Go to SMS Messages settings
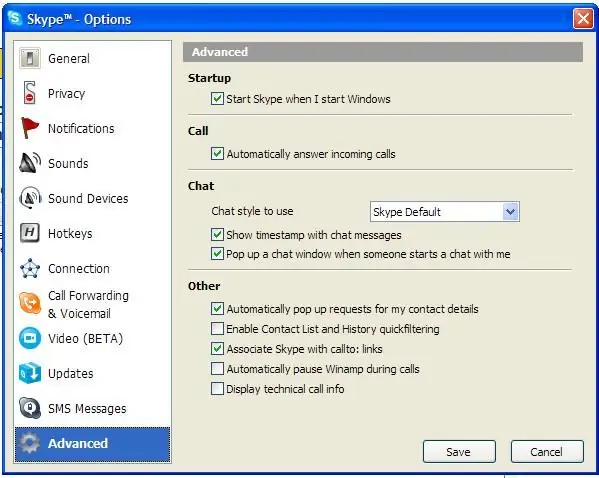 point(87,408)
